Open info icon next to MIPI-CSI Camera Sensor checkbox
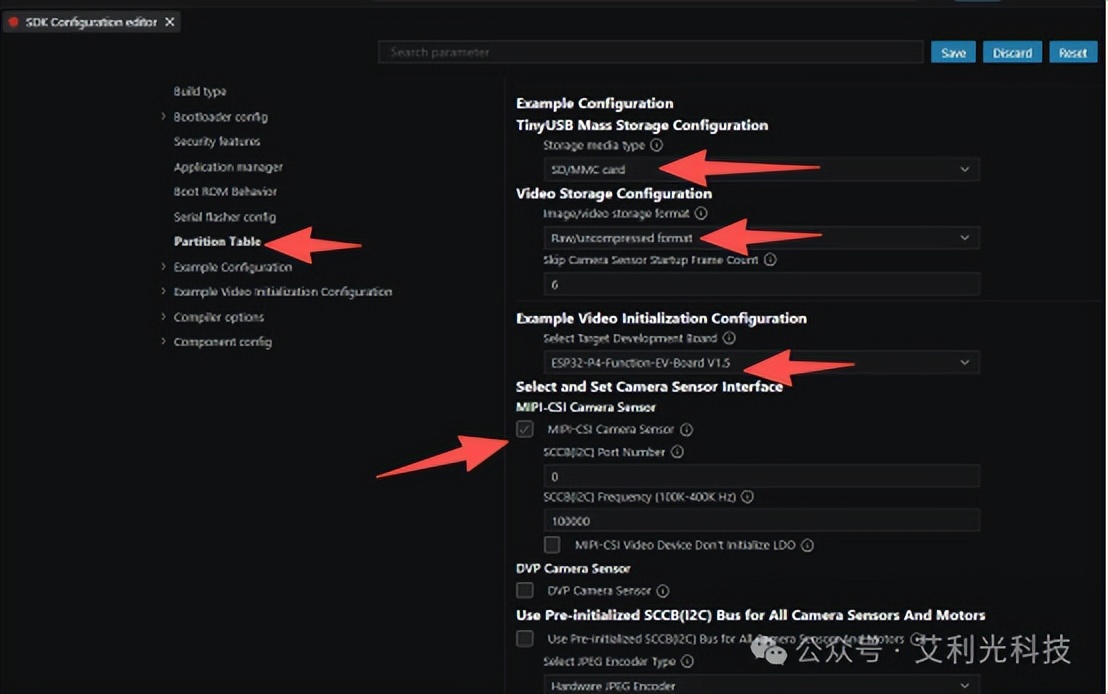1108x694 pixels. click(686, 429)
